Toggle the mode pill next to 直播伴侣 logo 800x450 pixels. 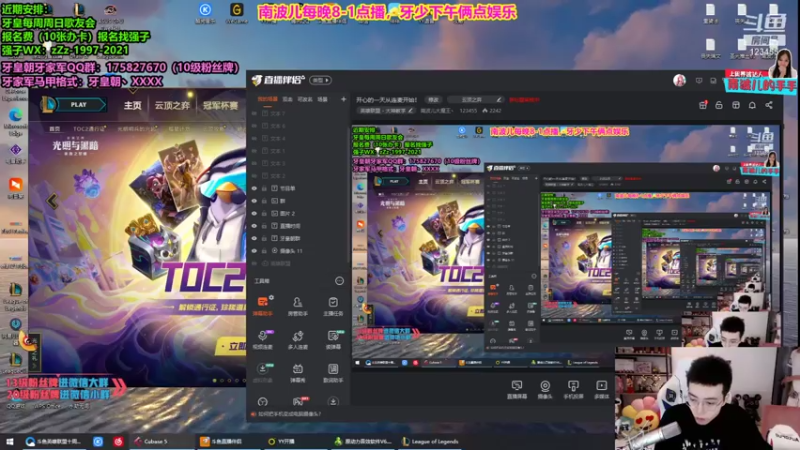pyautogui.click(x=321, y=80)
